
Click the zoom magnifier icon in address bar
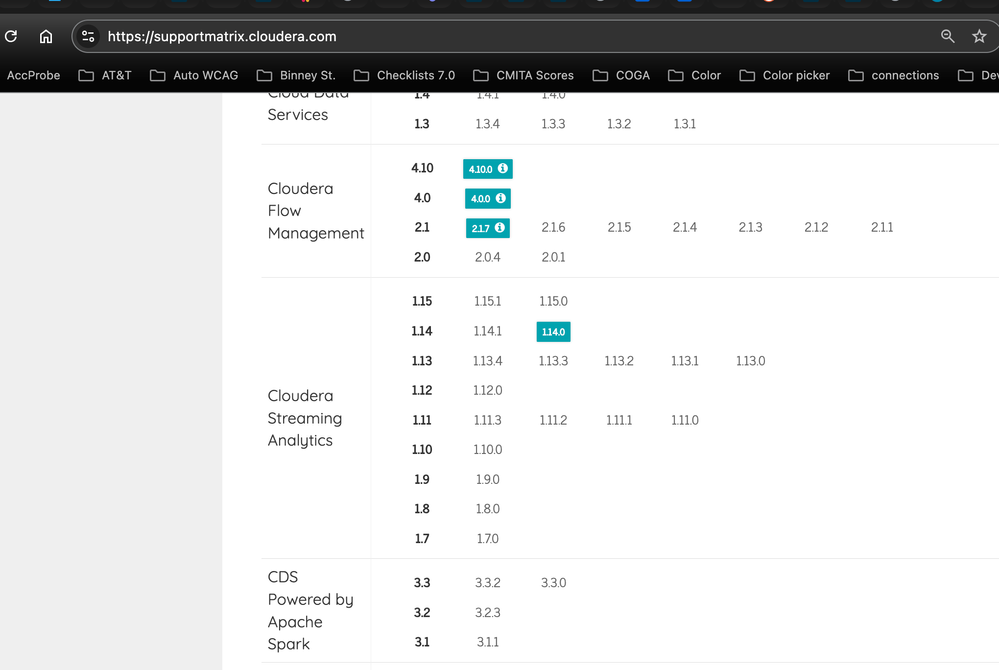point(947,36)
